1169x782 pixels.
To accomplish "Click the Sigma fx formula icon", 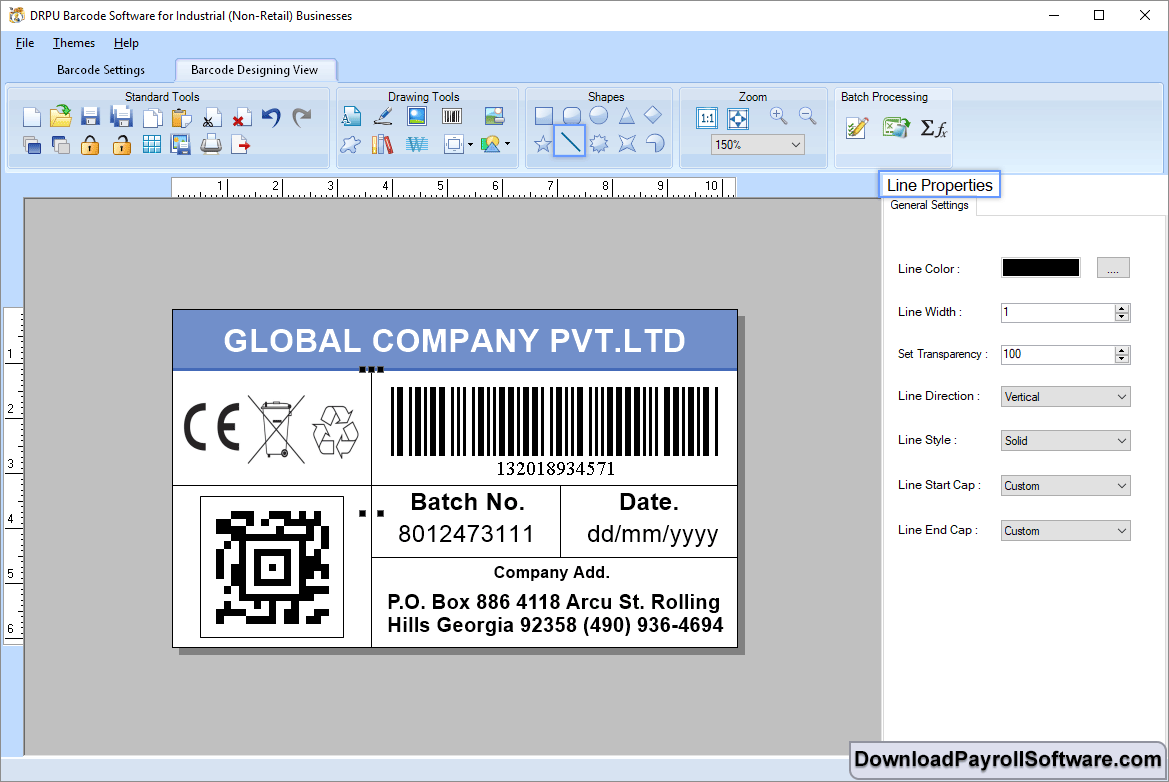I will [934, 128].
